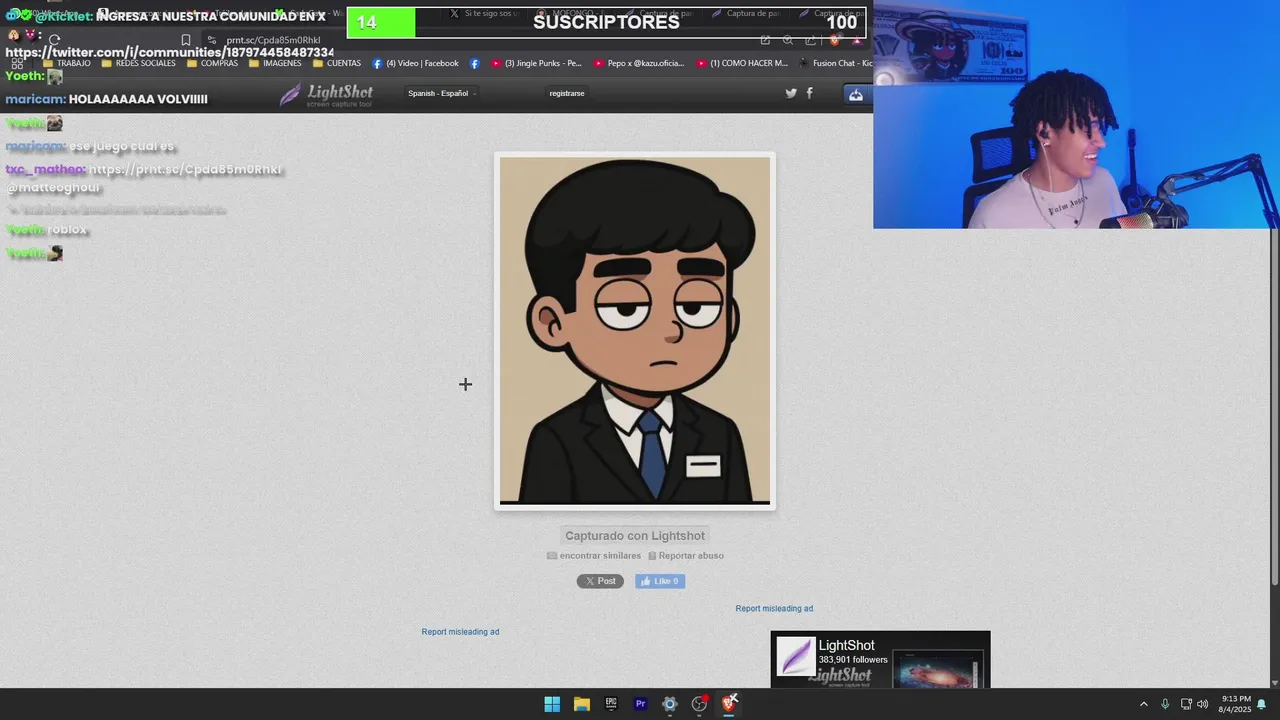Viewport: 1280px width, 720px height.
Task: Click the registrarse link
Action: point(567,93)
